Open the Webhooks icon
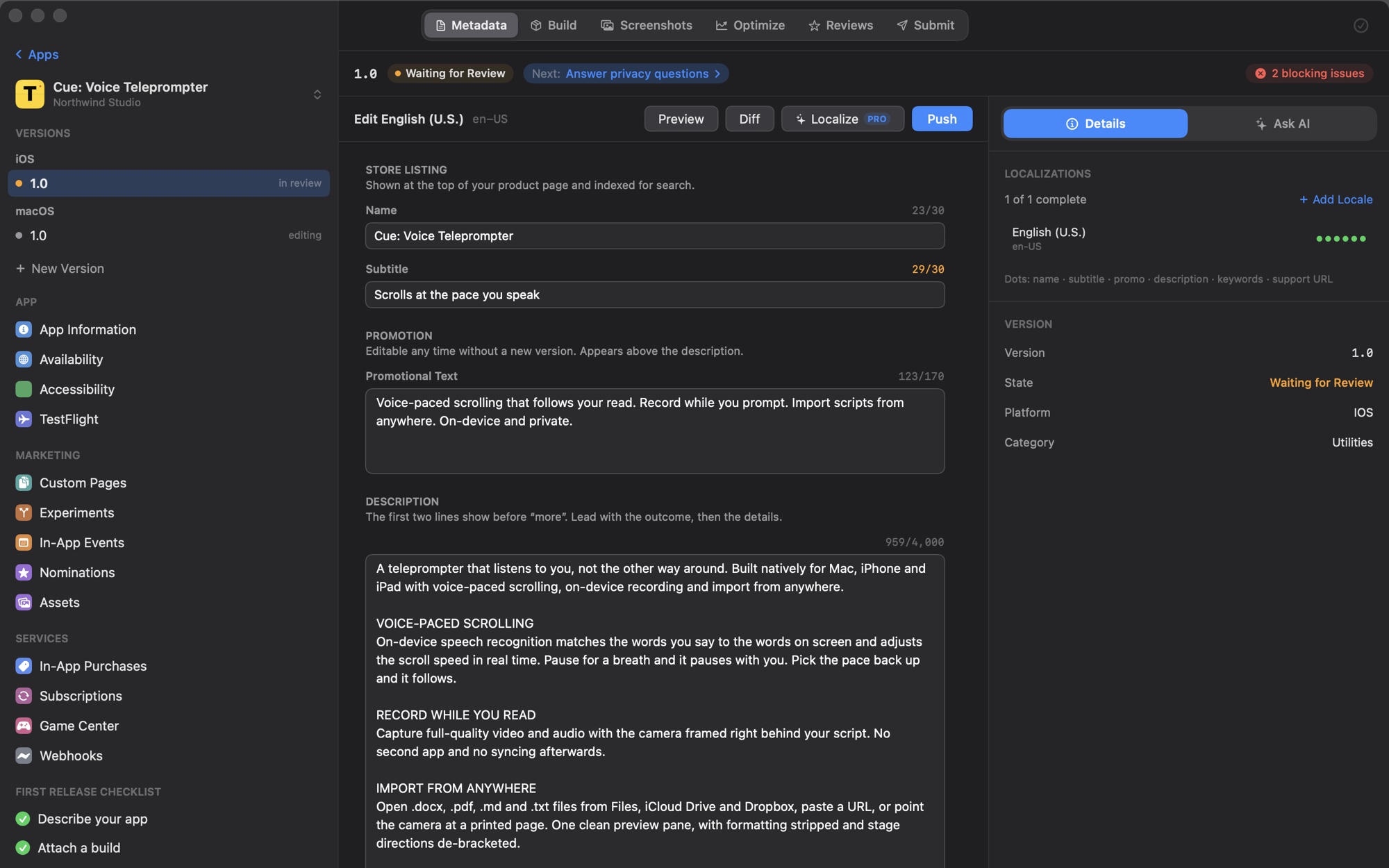 tap(24, 756)
